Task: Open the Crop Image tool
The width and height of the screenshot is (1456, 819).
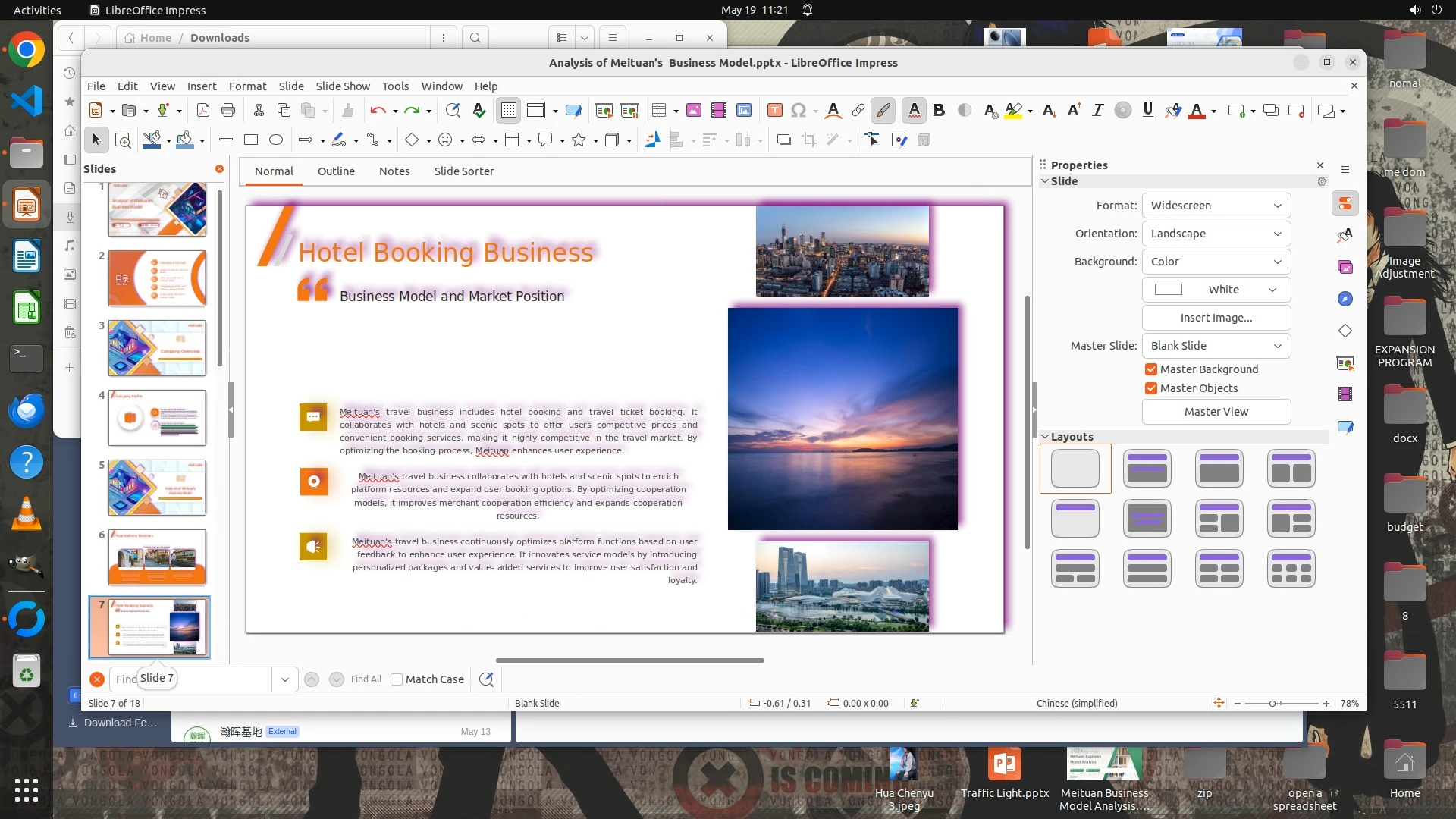Action: [x=809, y=140]
